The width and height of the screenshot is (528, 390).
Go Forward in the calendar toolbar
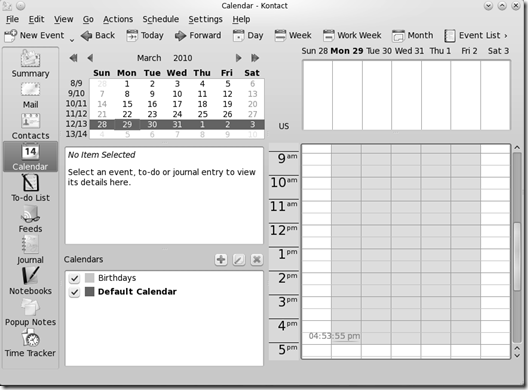click(x=198, y=35)
